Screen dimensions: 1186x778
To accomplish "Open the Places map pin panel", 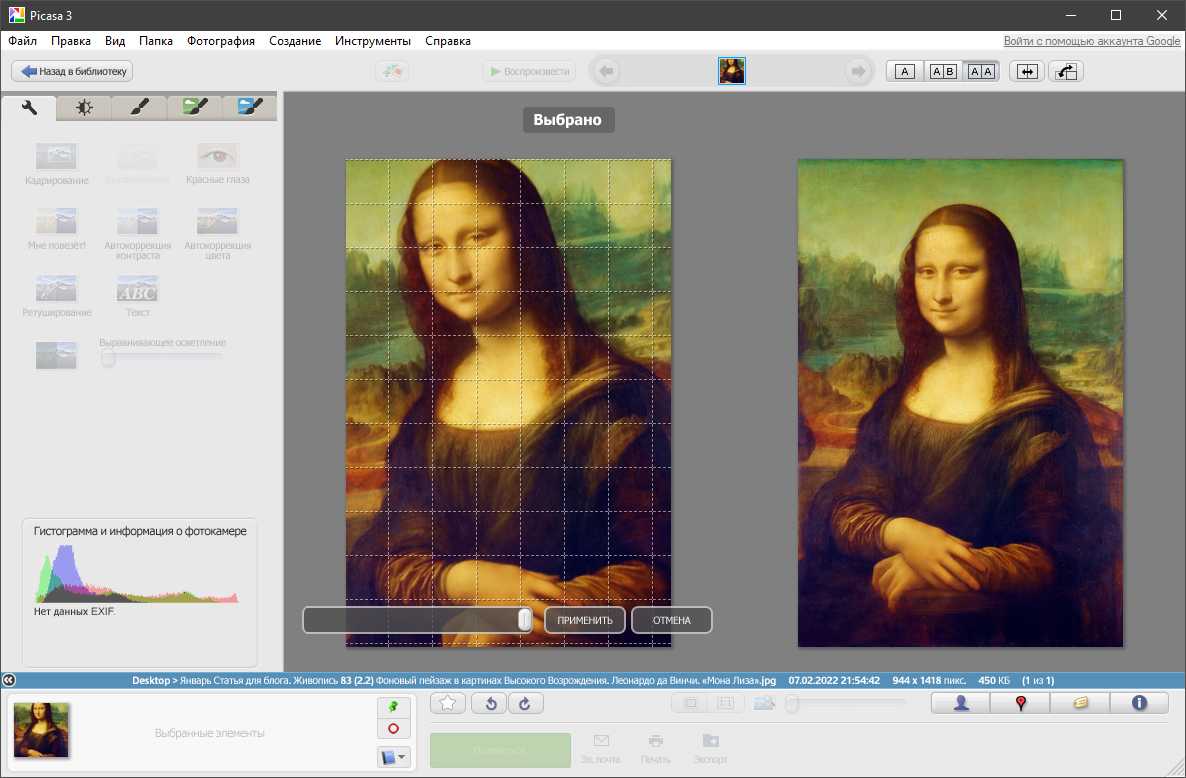I will tap(1020, 703).
